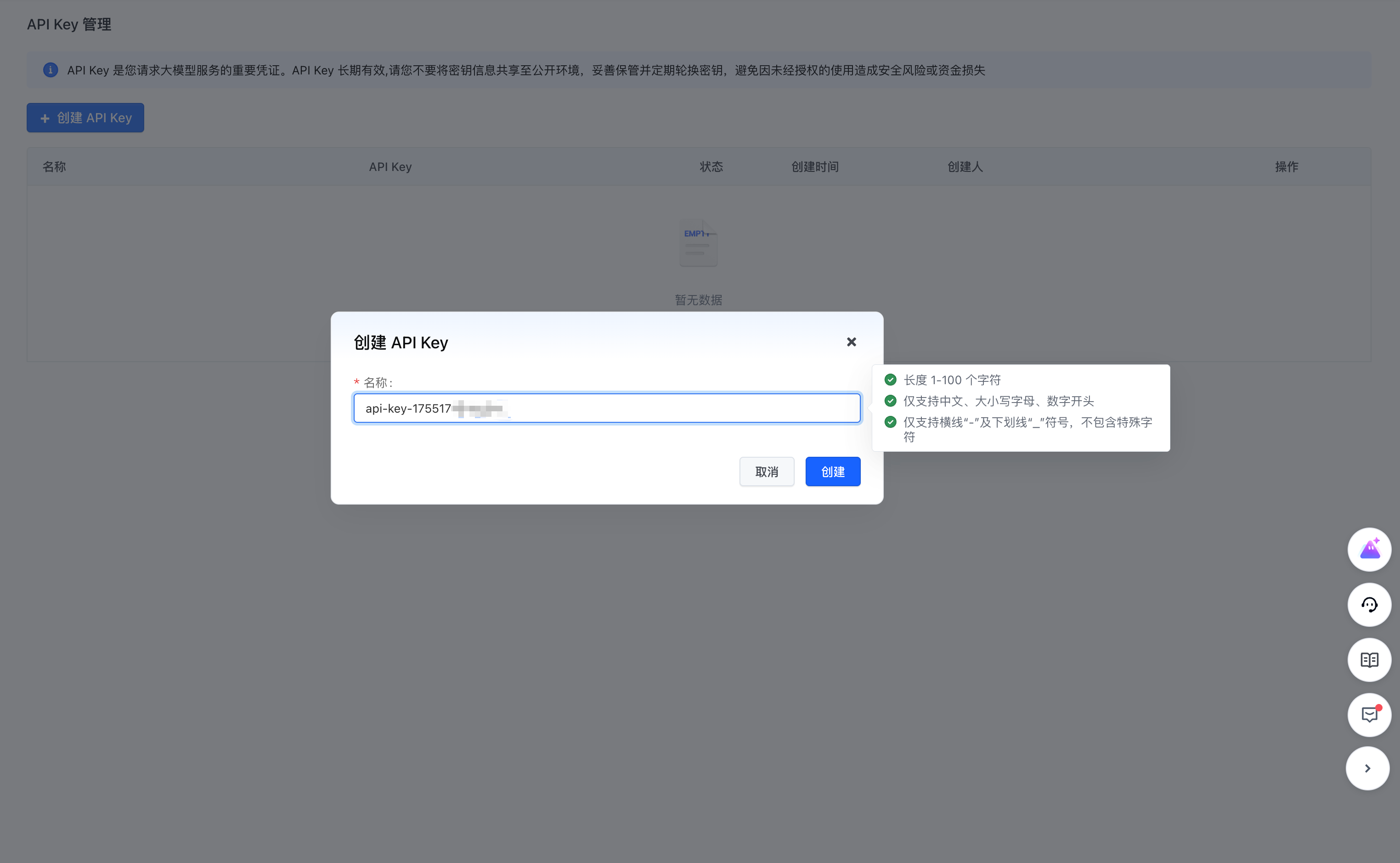Click the 创建人 column header
Image resolution: width=1400 pixels, height=863 pixels.
tap(965, 167)
